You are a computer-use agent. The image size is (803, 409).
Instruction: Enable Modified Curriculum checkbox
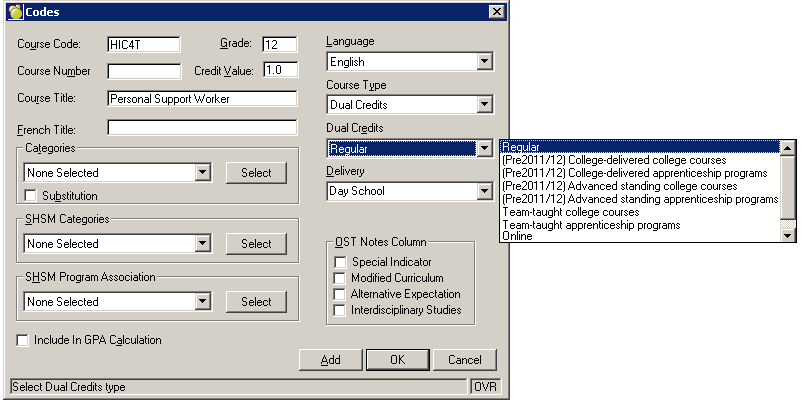[x=340, y=278]
